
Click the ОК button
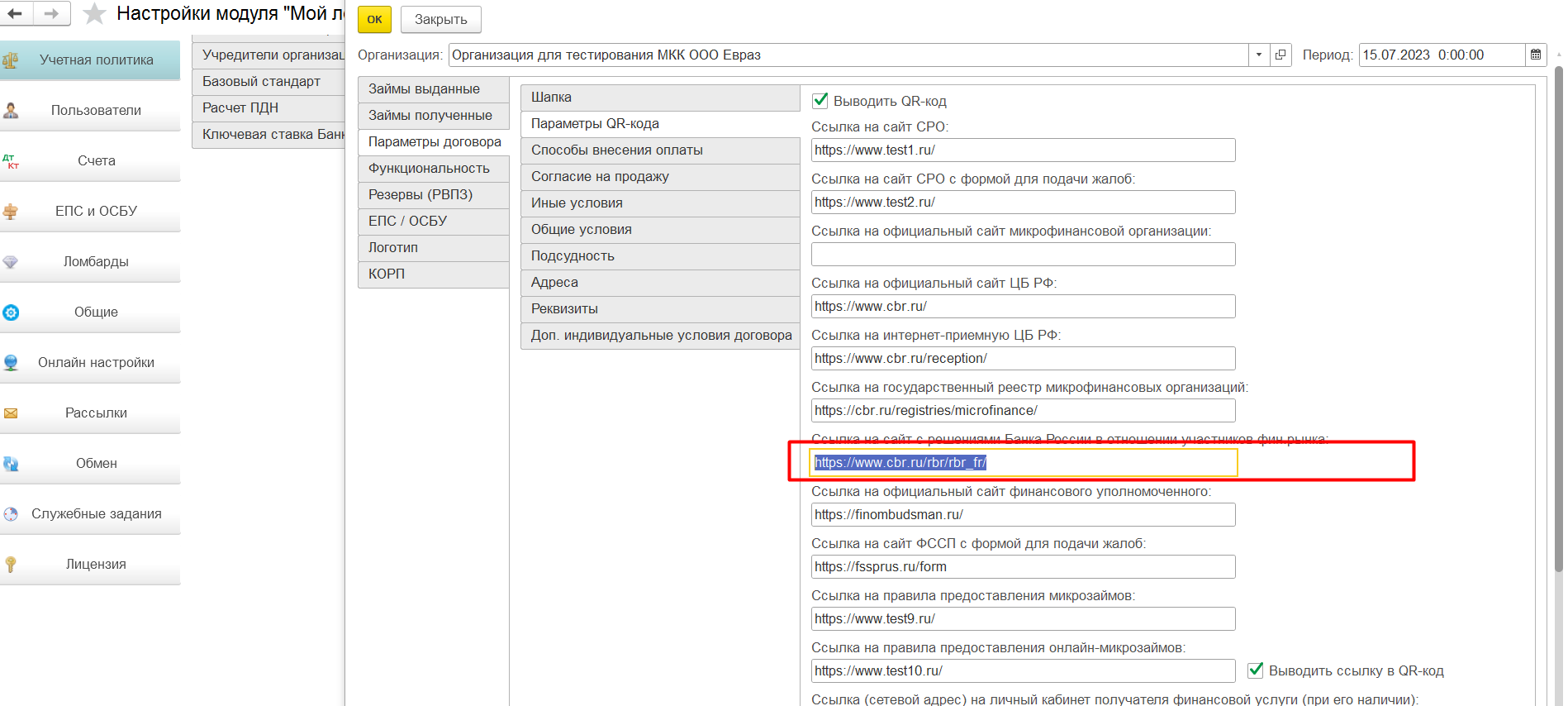click(374, 19)
